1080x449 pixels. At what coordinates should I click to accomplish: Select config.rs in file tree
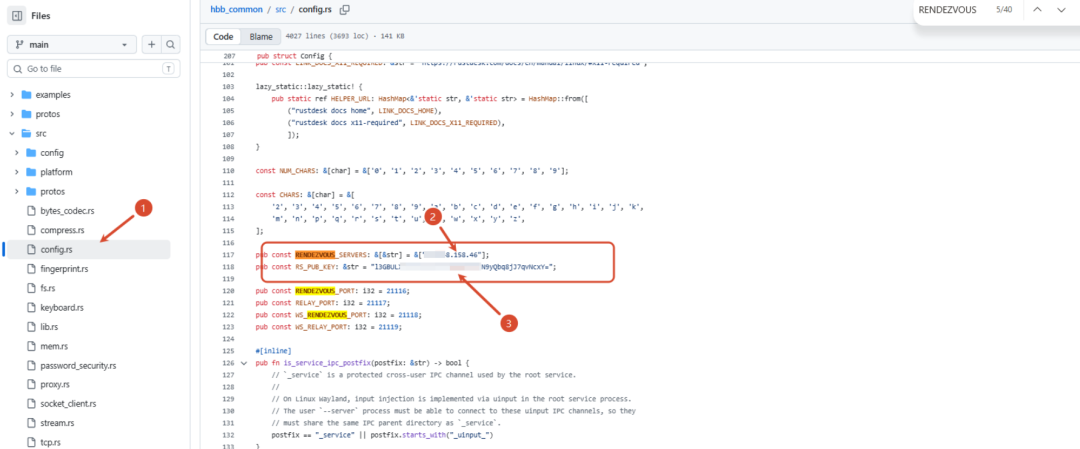(87, 249)
